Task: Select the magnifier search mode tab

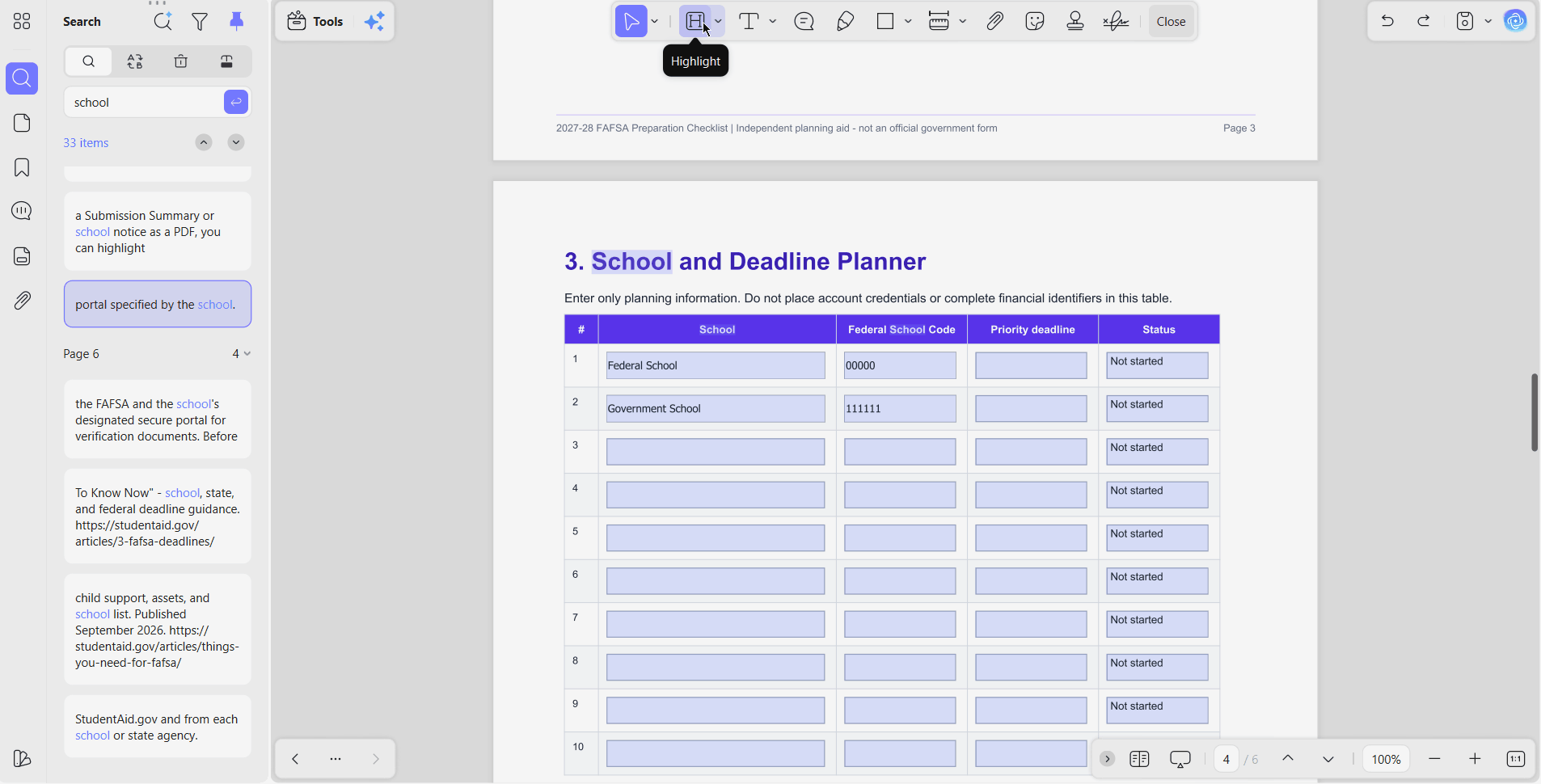Action: (89, 61)
